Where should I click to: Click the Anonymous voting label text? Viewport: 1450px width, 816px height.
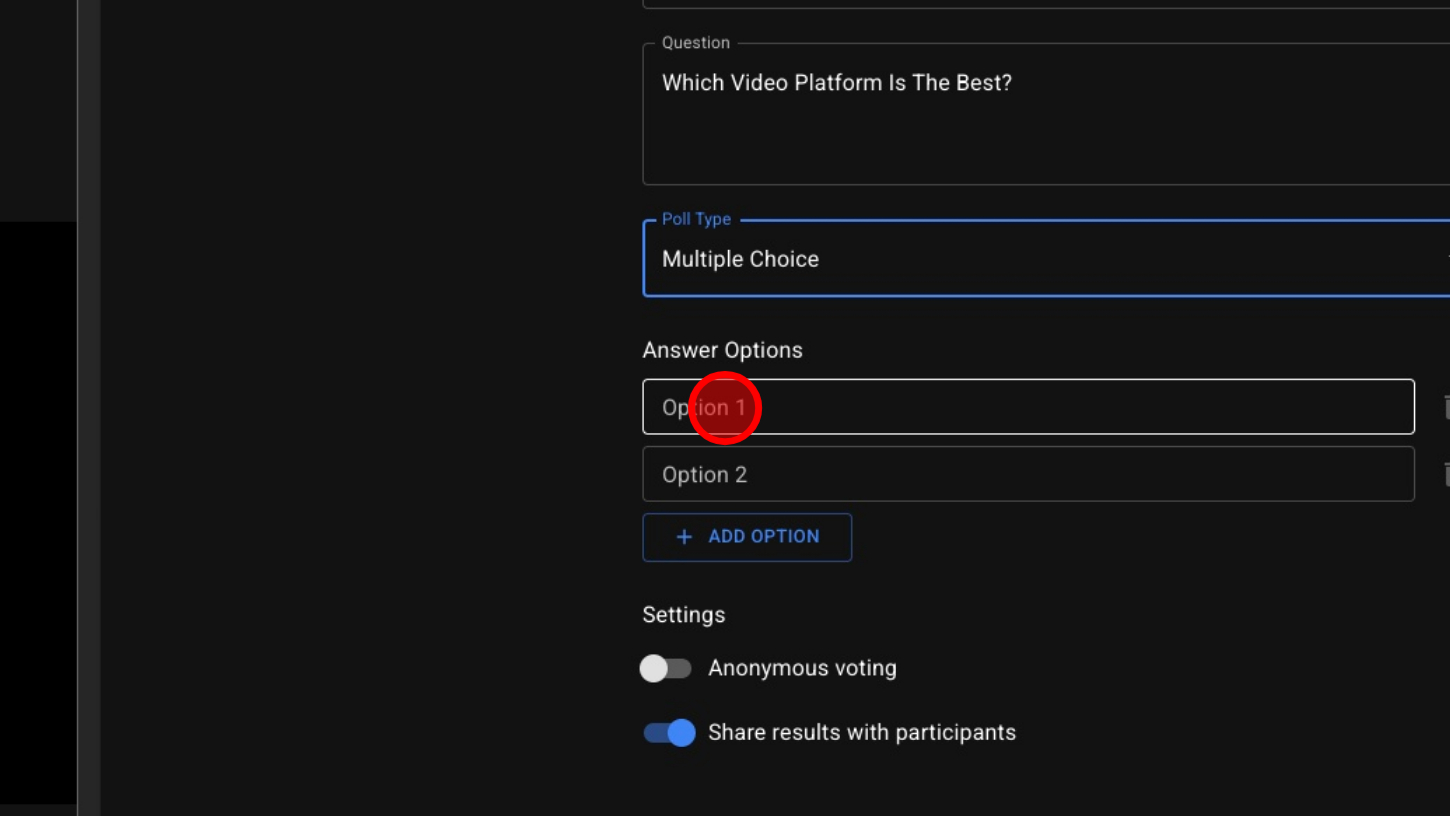802,668
